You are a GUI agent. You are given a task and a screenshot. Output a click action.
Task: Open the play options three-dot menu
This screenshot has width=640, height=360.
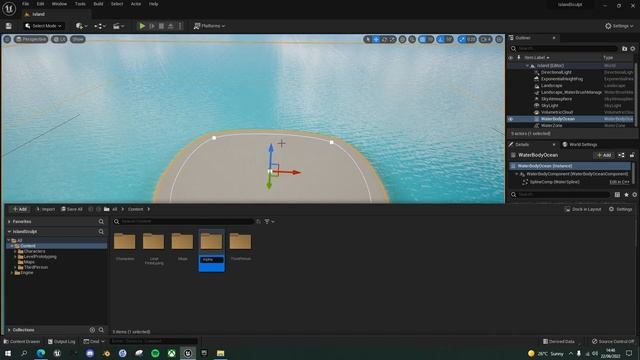[180, 26]
